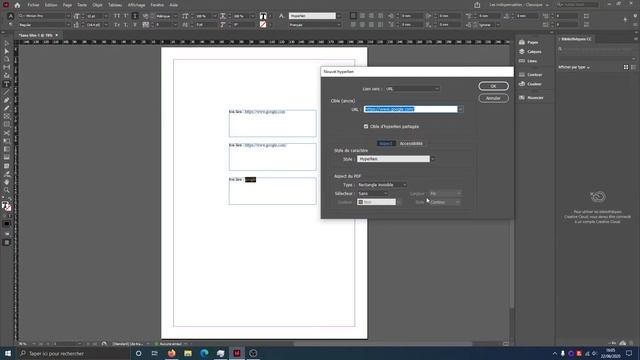Select the Gap tool
This screenshot has height=360, width=640.
pos(7,68)
